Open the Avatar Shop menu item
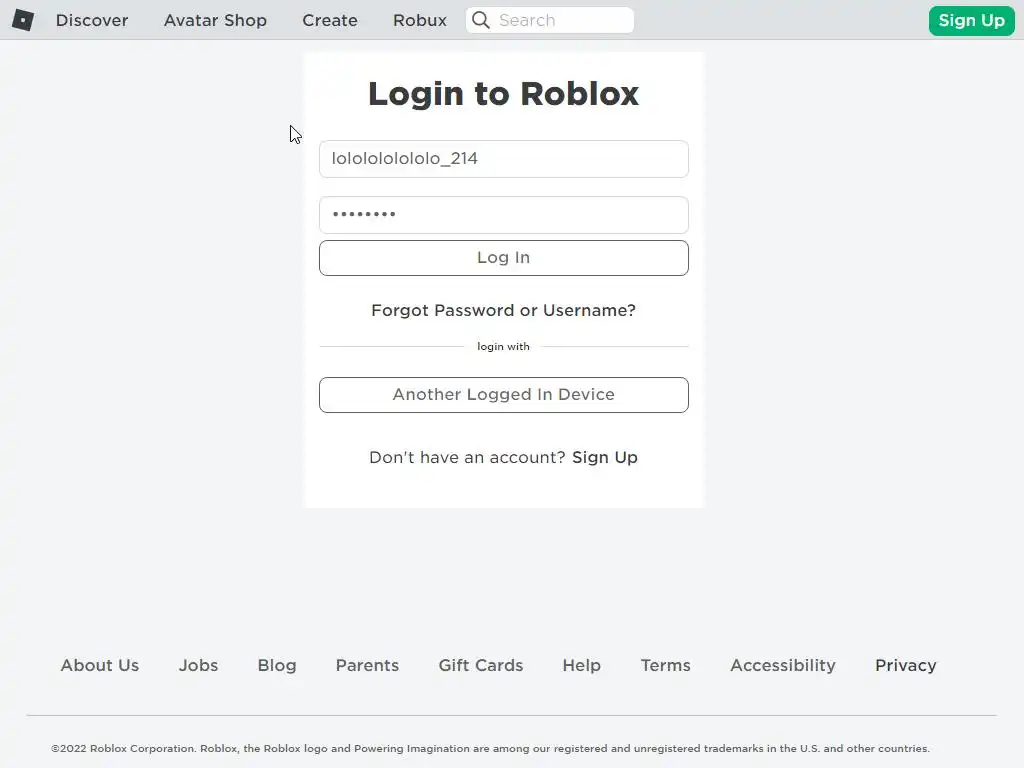The image size is (1024, 768). click(216, 20)
